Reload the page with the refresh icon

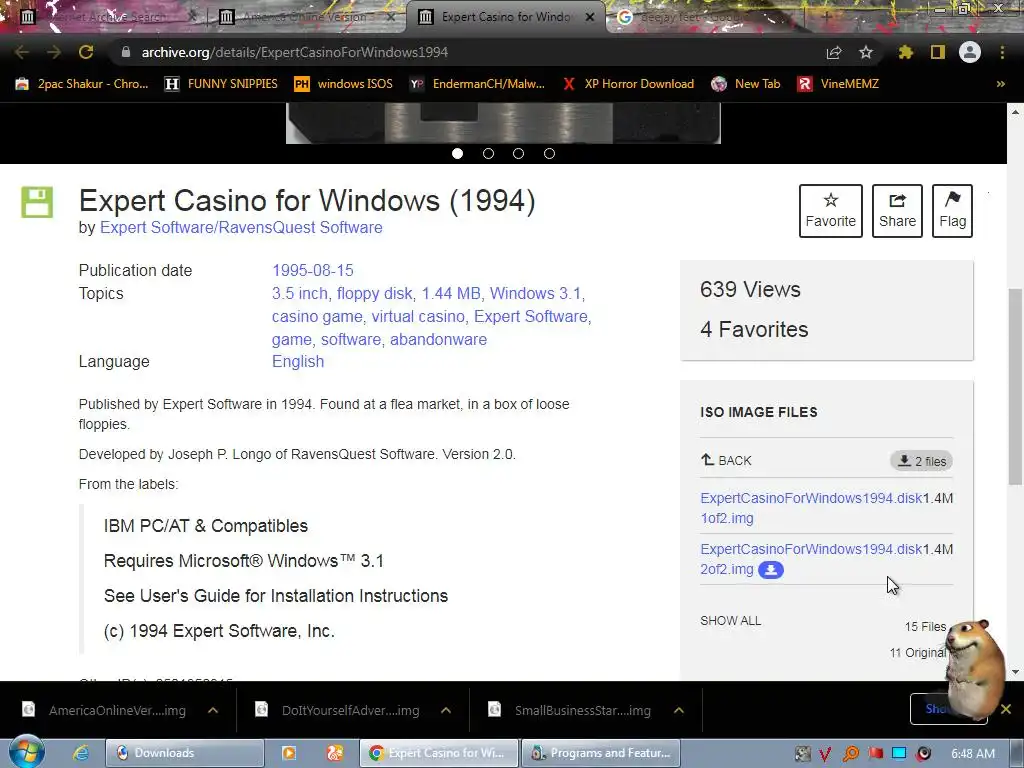coord(86,52)
